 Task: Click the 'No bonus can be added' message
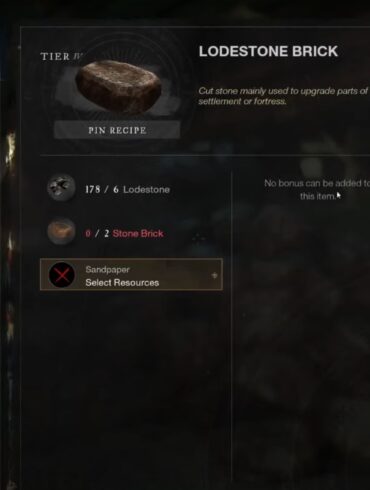[317, 189]
